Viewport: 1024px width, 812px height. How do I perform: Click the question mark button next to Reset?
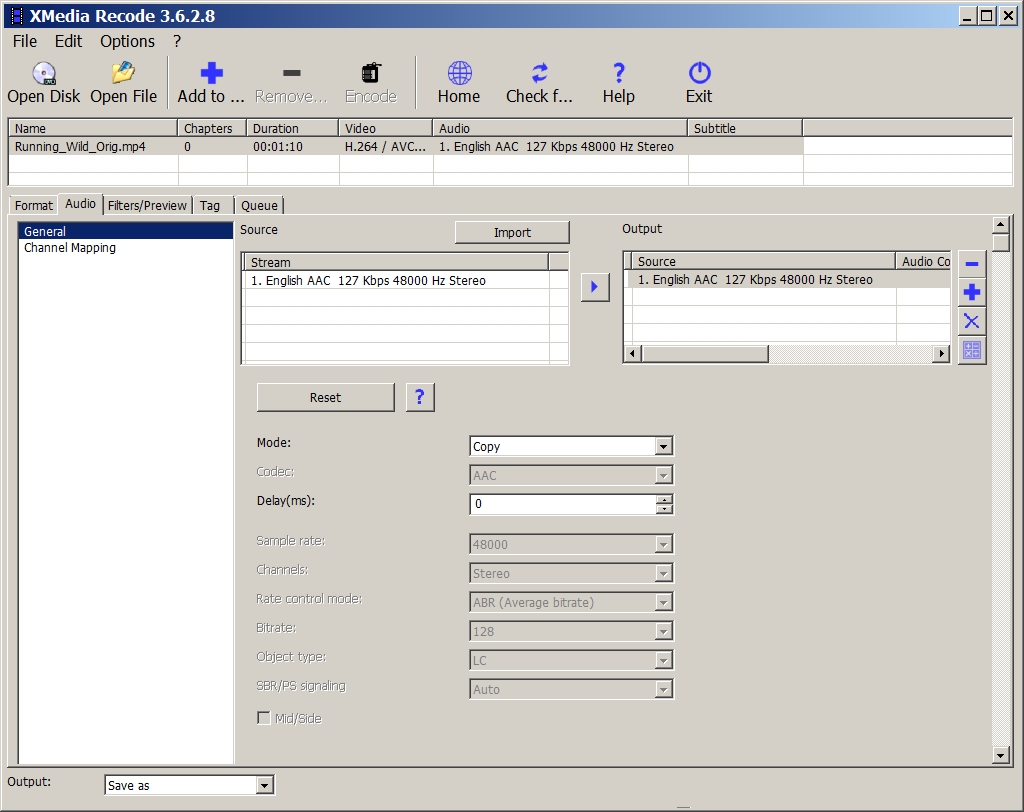tap(420, 397)
